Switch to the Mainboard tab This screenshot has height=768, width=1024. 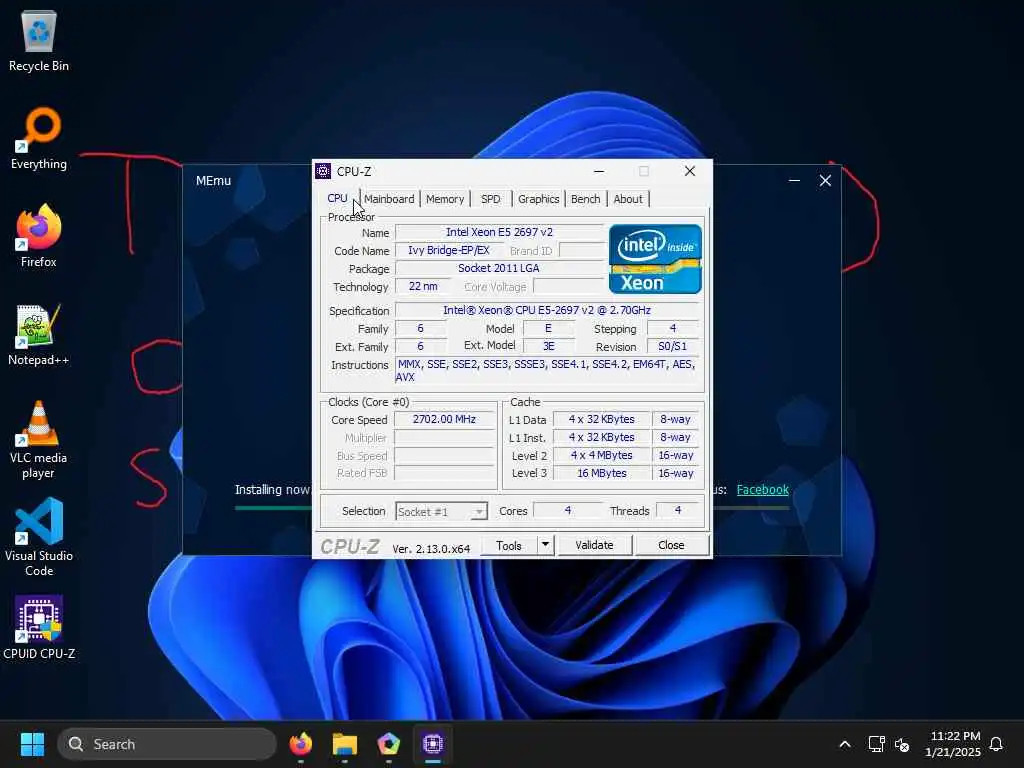[389, 199]
